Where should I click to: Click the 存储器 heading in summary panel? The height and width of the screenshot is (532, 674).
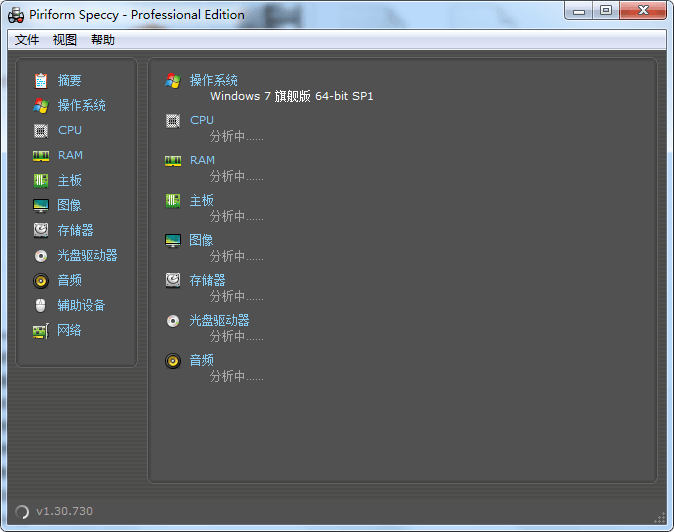208,280
